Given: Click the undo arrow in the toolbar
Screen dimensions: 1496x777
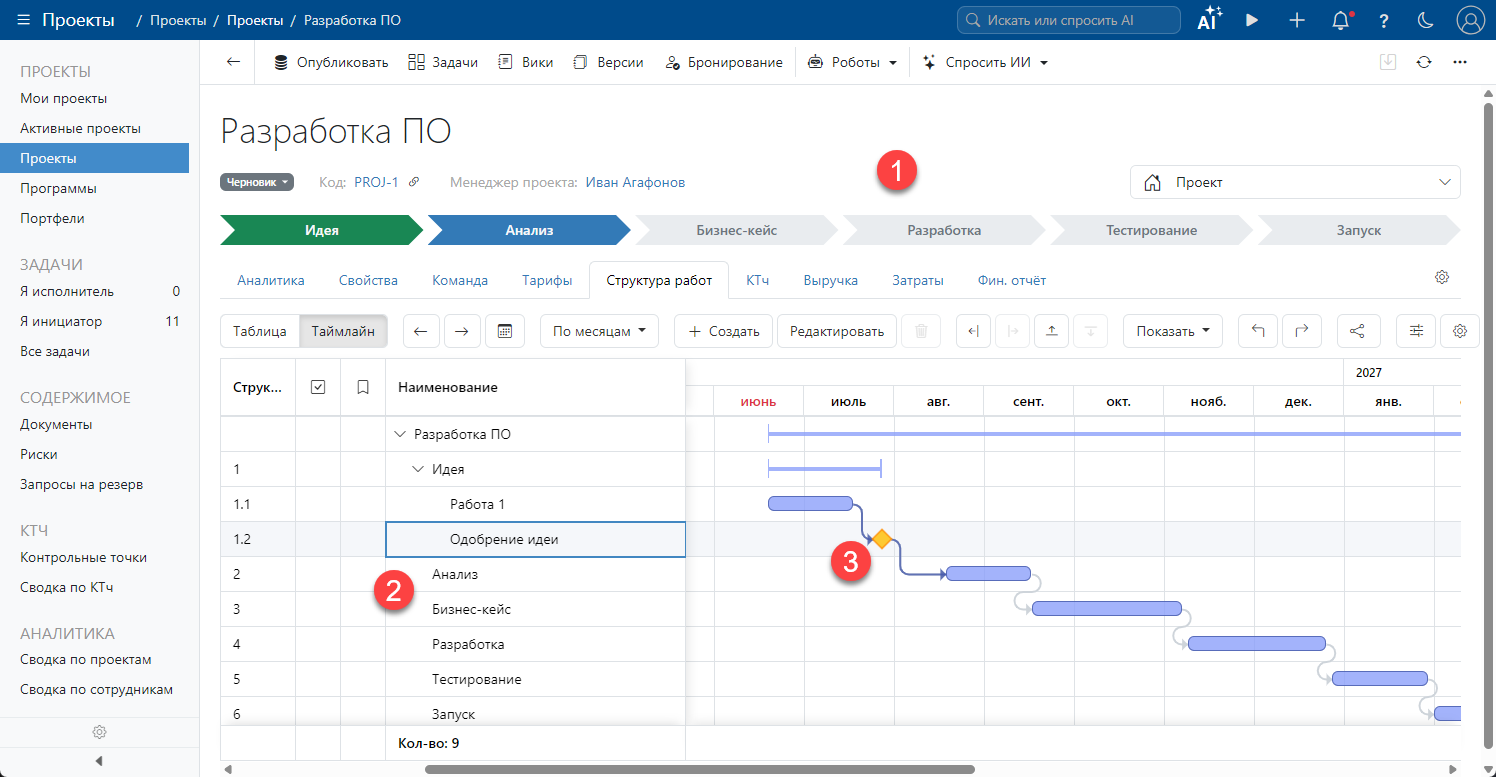Looking at the screenshot, I should pos(1258,331).
